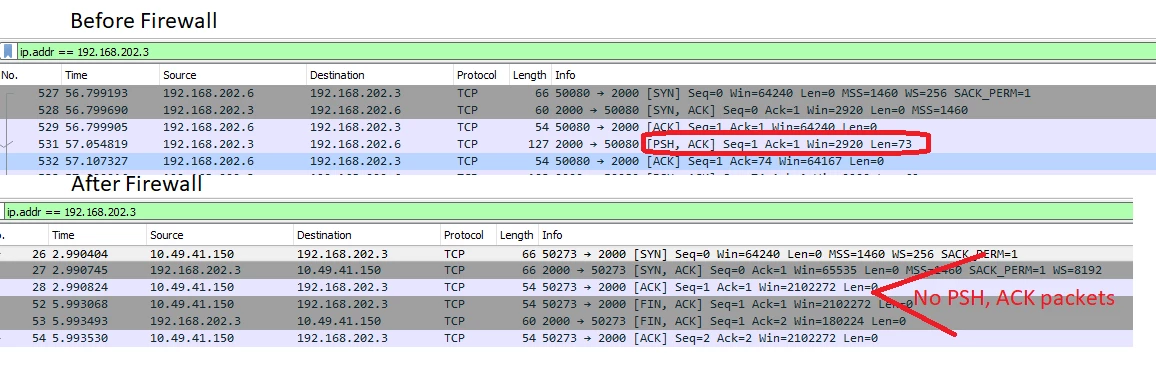Select packet number 54 in After Firewall capture
This screenshot has height=391, width=1156.
coord(566,338)
